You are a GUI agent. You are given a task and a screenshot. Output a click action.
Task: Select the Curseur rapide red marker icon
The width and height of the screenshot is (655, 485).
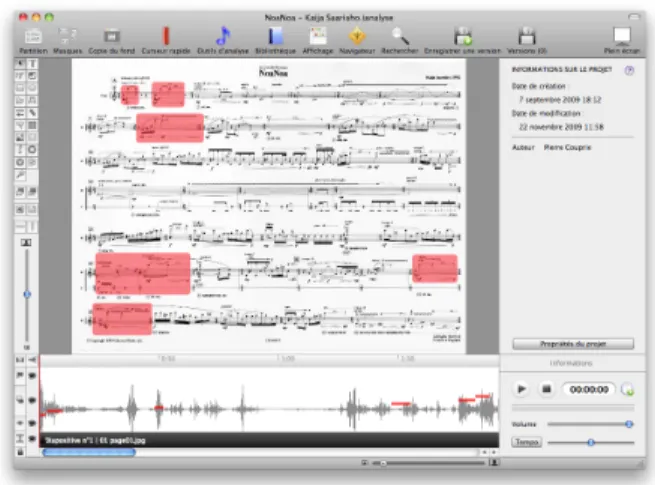click(166, 36)
